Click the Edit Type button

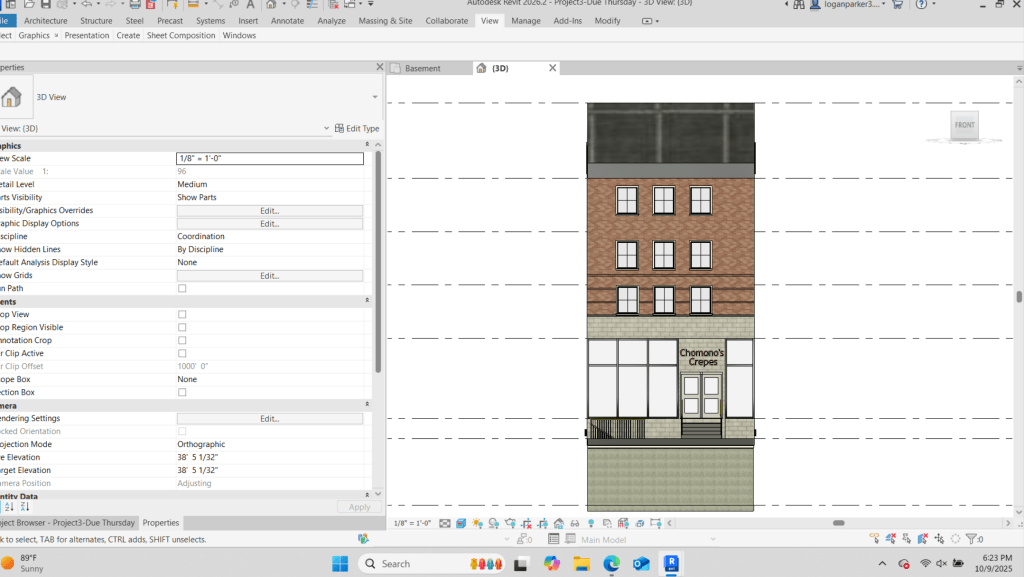357,128
